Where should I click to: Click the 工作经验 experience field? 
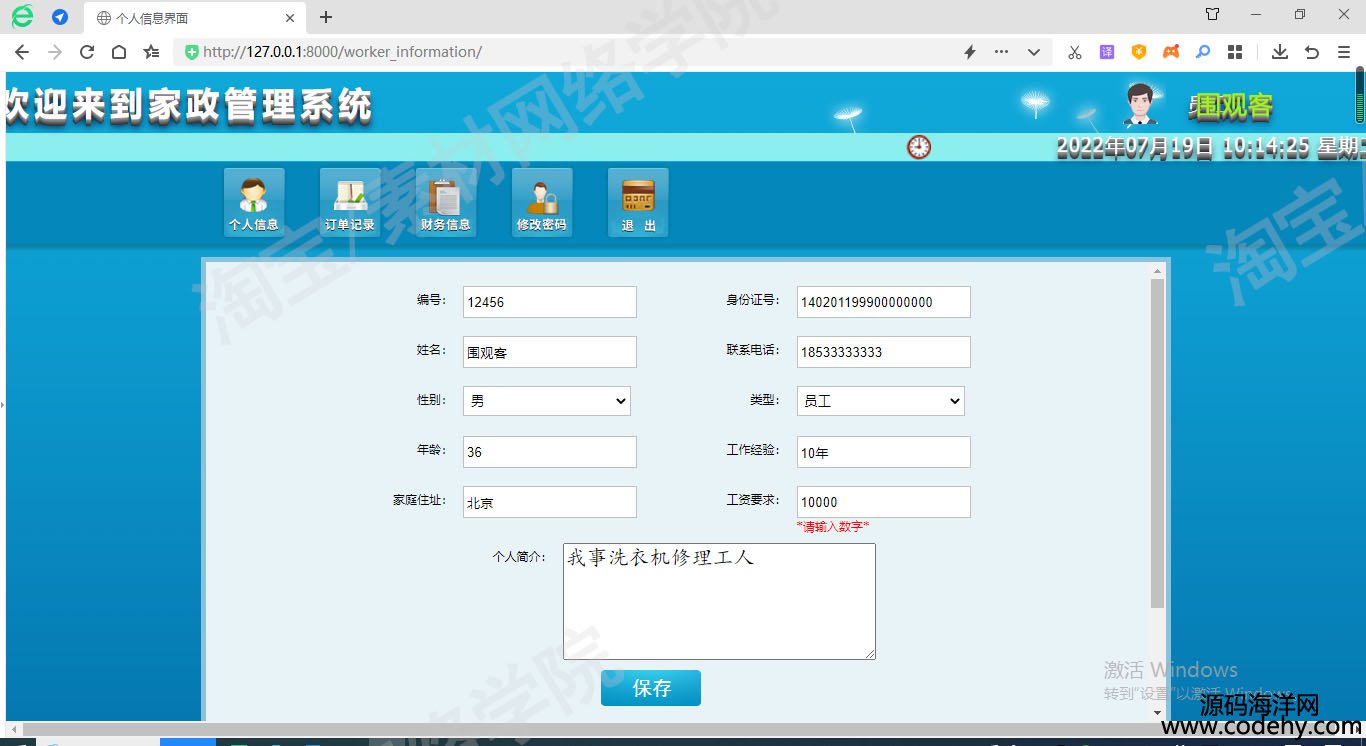click(884, 452)
